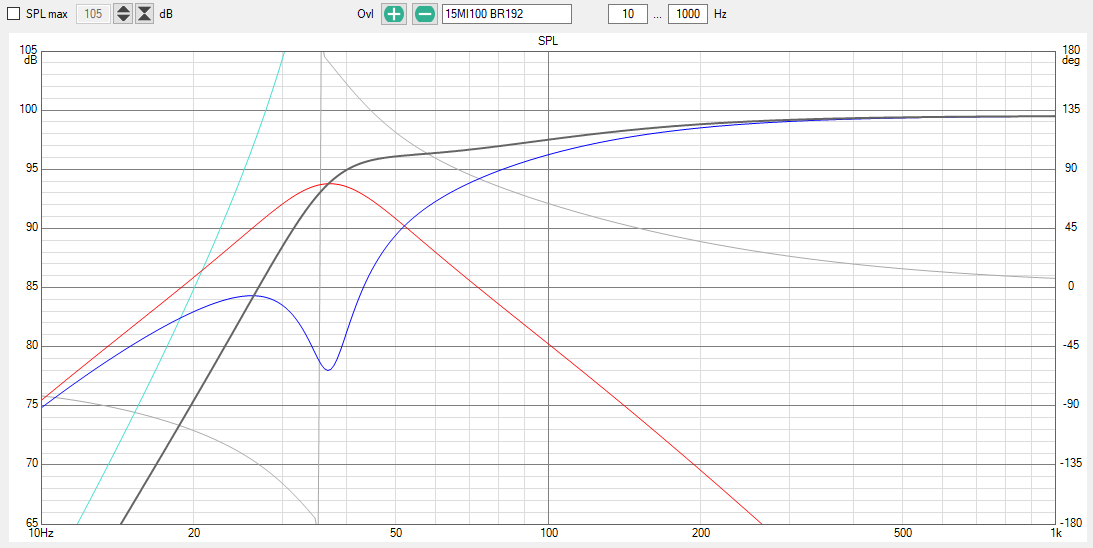
Task: Click the 10Hz label on frequency axis
Action: point(41,534)
